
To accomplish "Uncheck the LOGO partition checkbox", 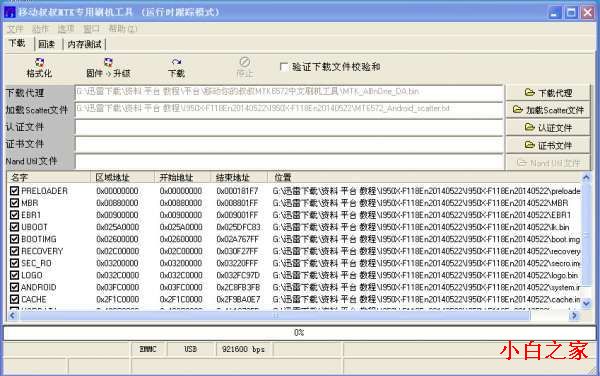I will (15, 275).
